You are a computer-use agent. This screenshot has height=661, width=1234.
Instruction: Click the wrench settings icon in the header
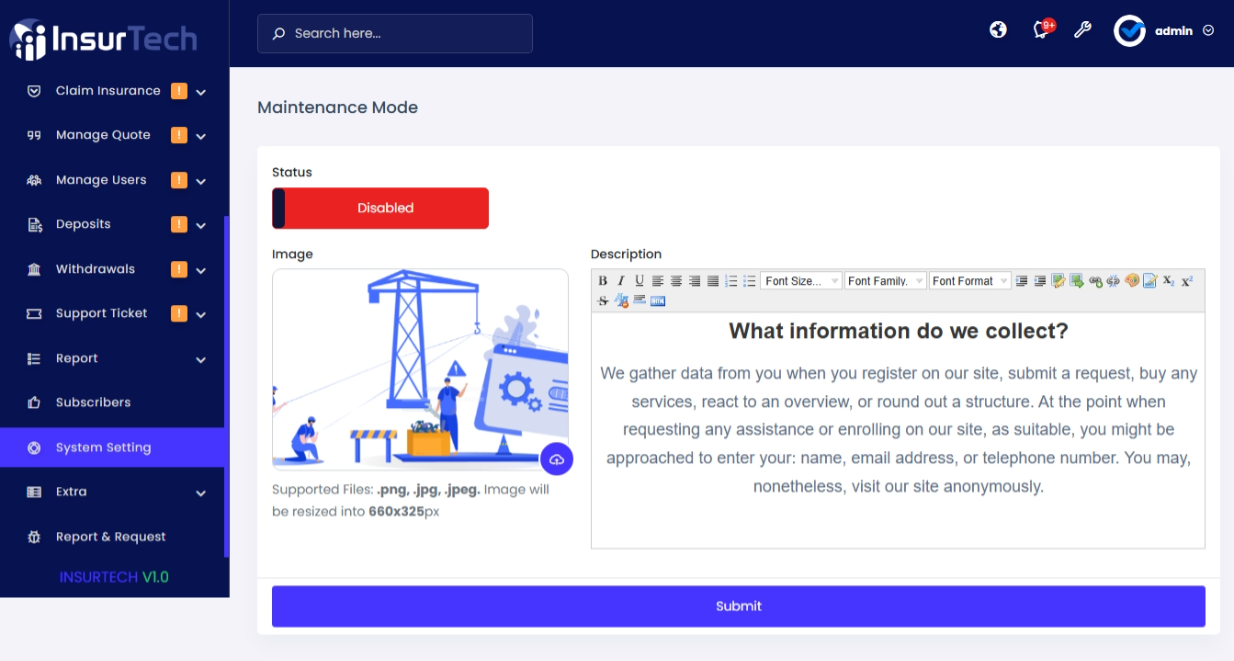click(1082, 30)
